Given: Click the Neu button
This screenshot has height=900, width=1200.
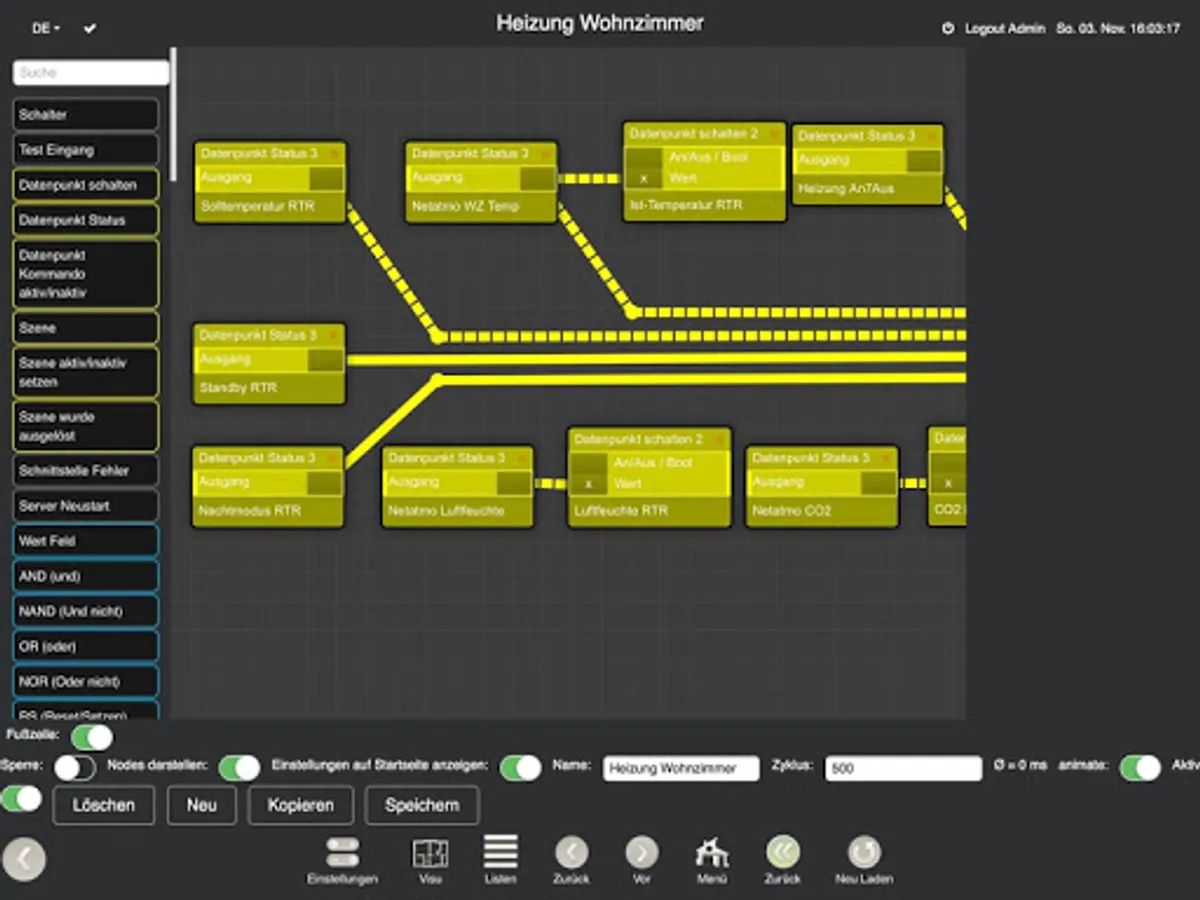Looking at the screenshot, I should (x=201, y=805).
